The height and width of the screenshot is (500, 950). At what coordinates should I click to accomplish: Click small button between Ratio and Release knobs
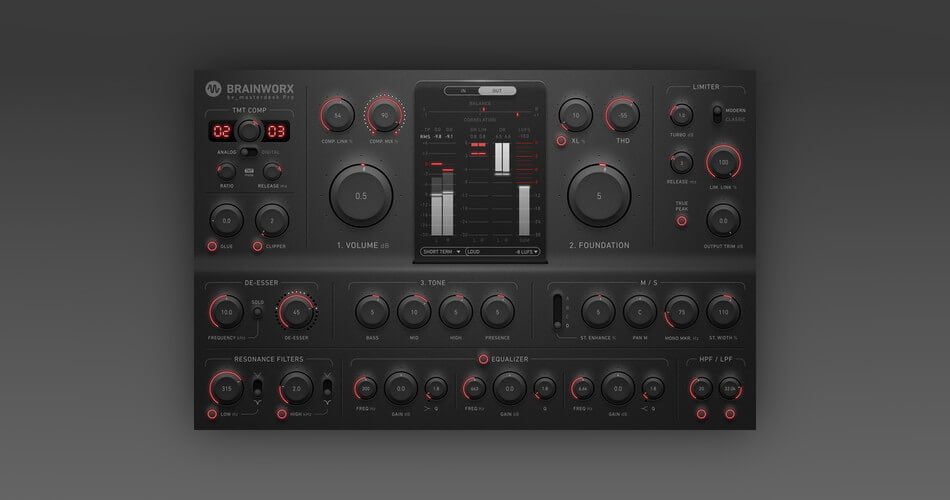(x=249, y=172)
